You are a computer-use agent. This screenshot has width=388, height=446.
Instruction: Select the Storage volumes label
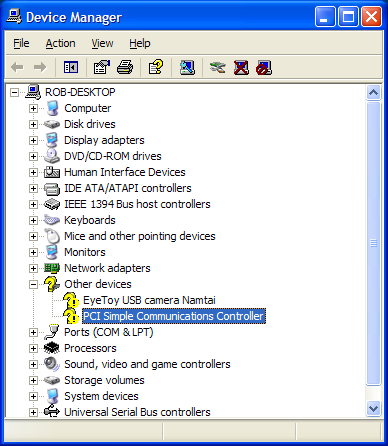click(x=104, y=380)
